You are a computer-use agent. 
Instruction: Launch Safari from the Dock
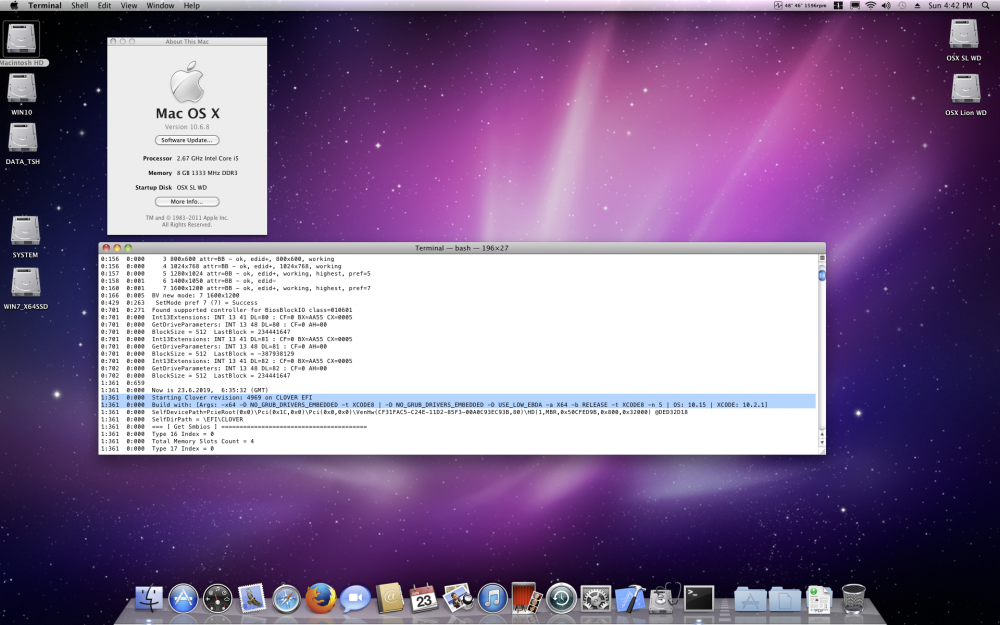(286, 599)
